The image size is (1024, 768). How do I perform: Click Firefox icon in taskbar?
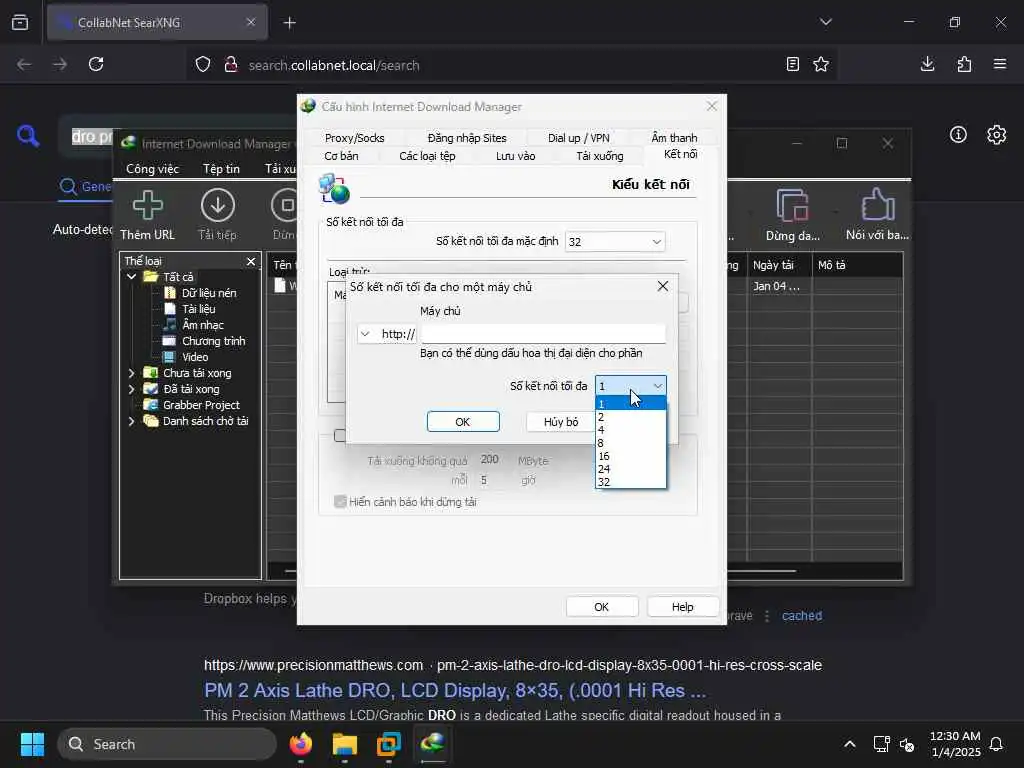pos(301,744)
